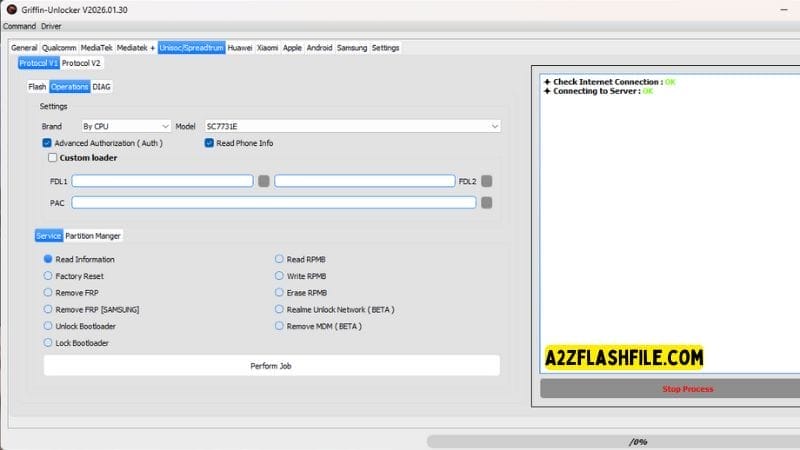Select the Protocol V1 tab
The height and width of the screenshot is (450, 800).
39,63
